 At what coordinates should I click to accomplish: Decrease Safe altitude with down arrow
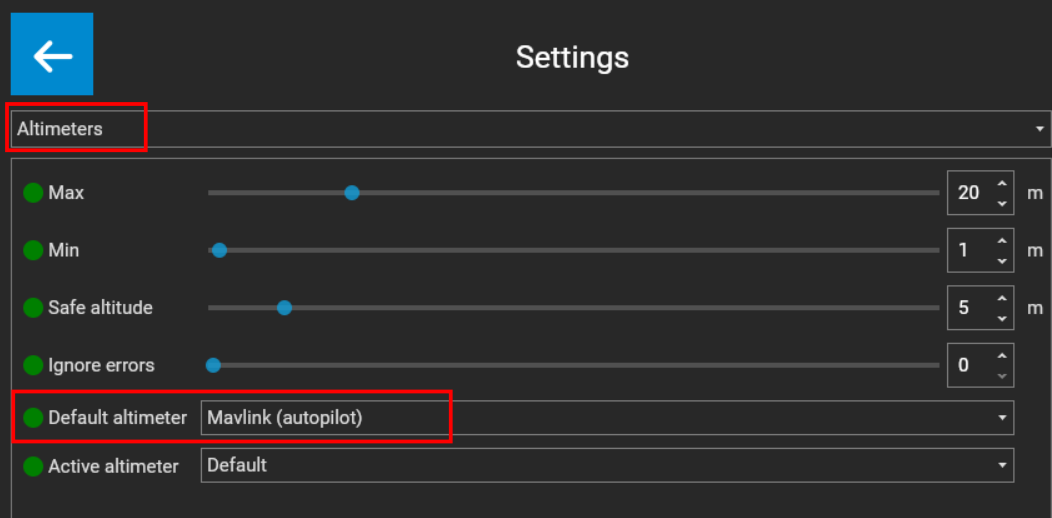pyautogui.click(x=1002, y=318)
